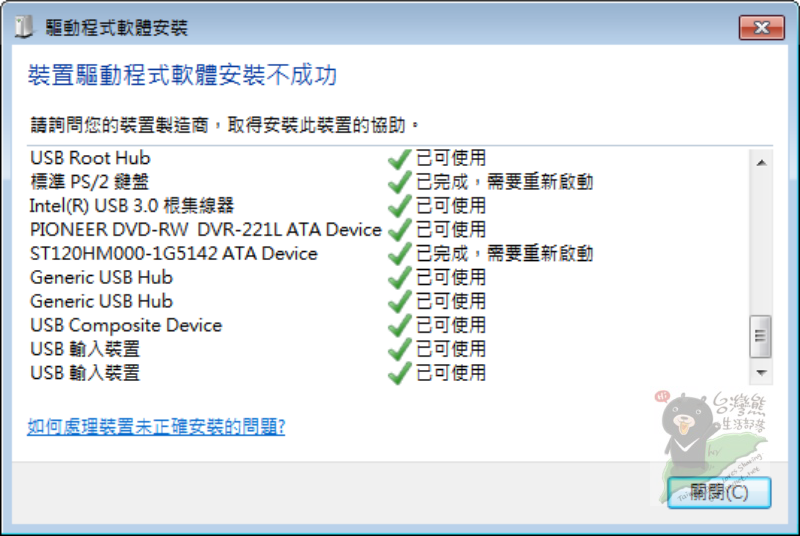The height and width of the screenshot is (536, 800).
Task: Select the USB Root Hub entry
Action: click(x=90, y=158)
